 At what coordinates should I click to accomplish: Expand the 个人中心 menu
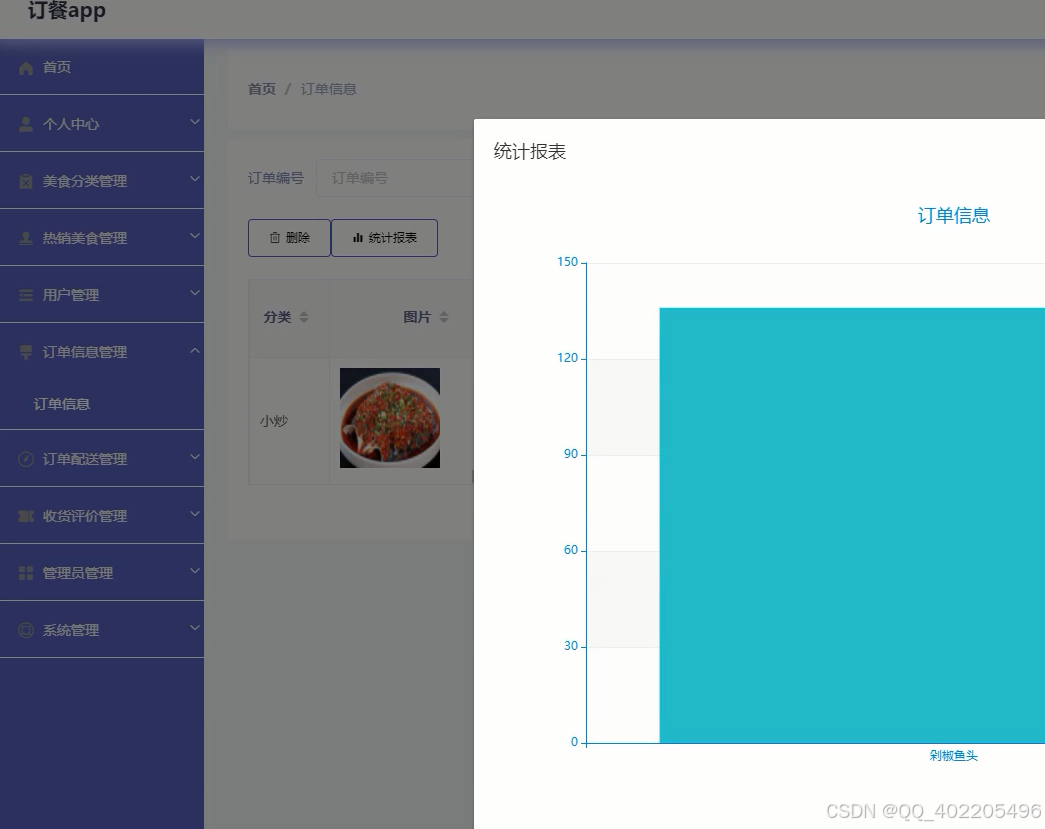(100, 124)
